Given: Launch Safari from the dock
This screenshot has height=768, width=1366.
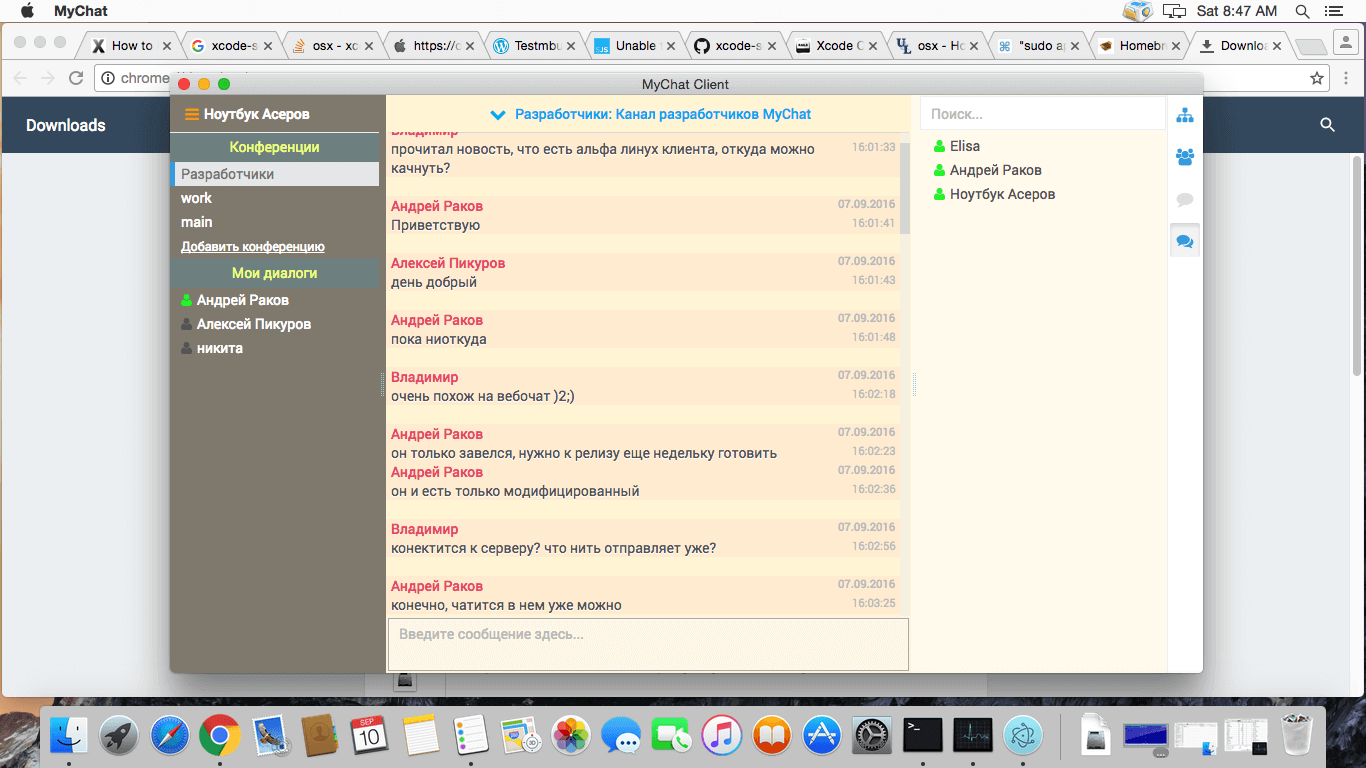Looking at the screenshot, I should pos(170,736).
